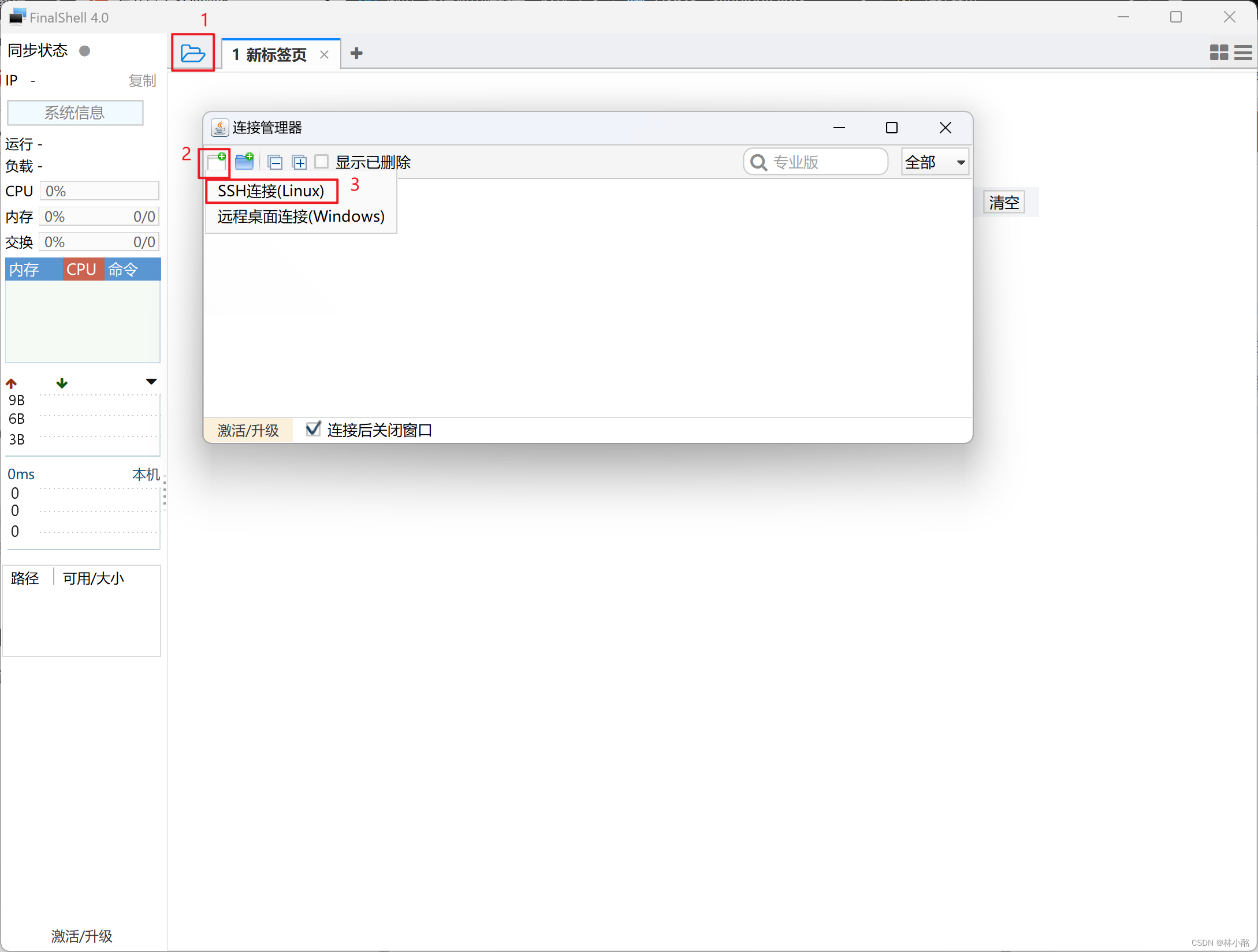The height and width of the screenshot is (952, 1258).
Task: Click the CPU usage bar
Action: point(99,191)
